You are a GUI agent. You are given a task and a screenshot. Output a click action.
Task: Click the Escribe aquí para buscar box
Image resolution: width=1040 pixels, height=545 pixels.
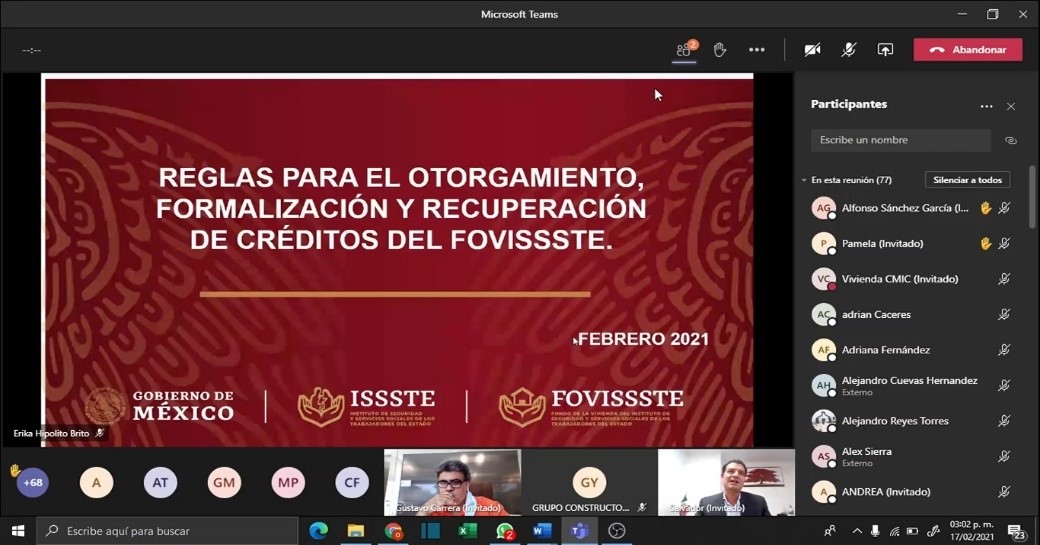coord(167,530)
